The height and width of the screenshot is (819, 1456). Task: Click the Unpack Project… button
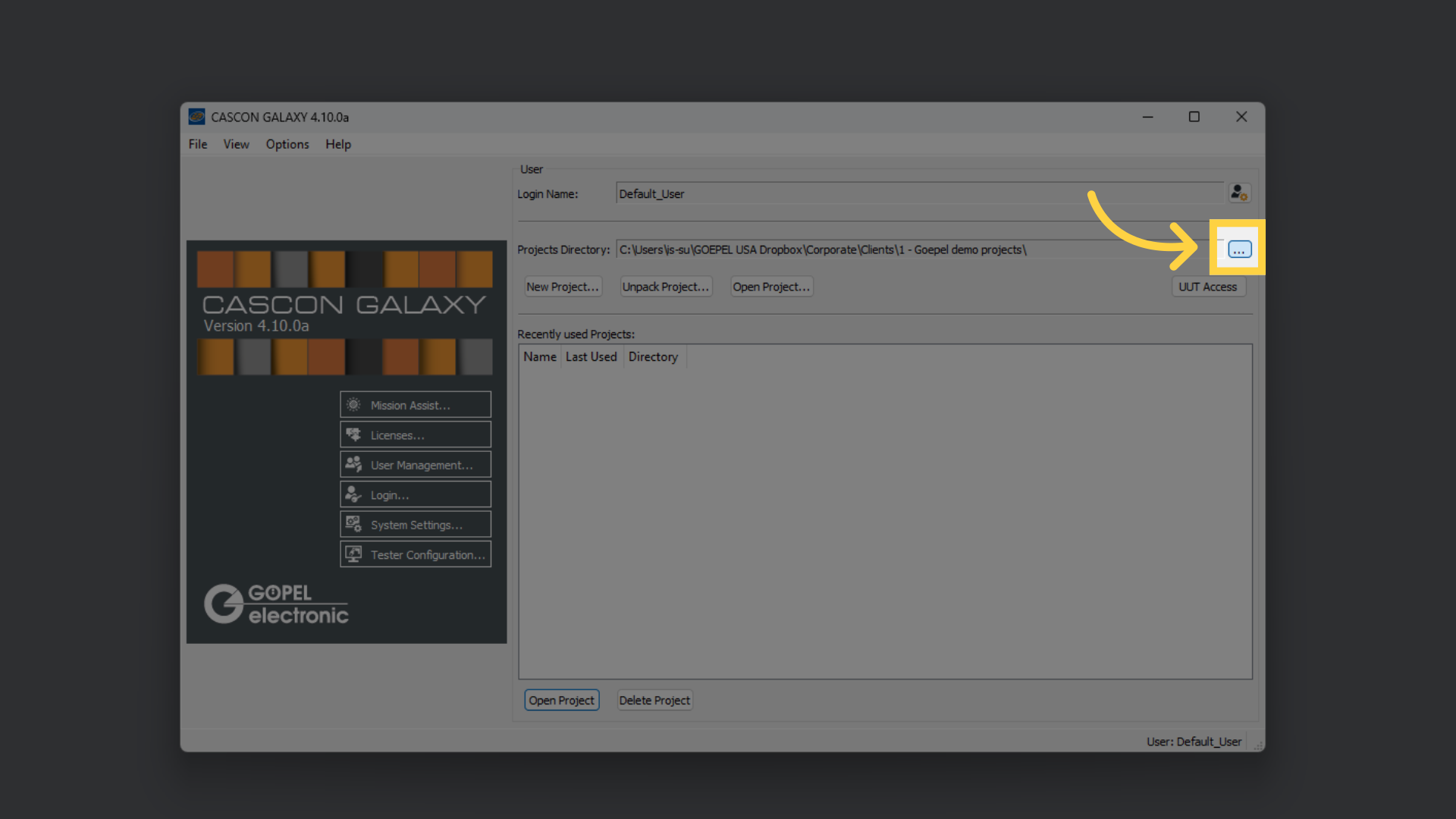[666, 287]
